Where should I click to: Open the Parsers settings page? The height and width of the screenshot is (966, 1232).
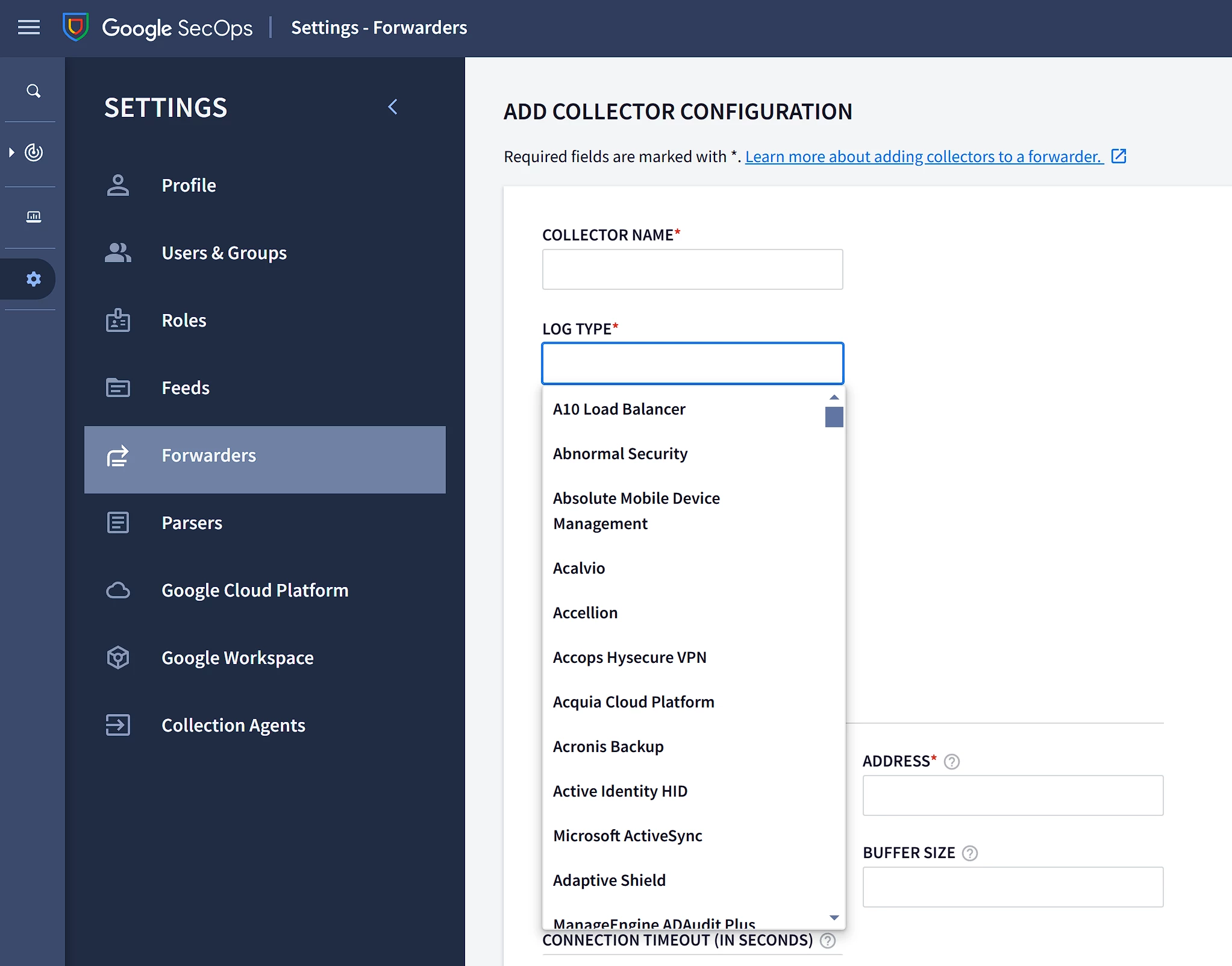pyautogui.click(x=265, y=522)
